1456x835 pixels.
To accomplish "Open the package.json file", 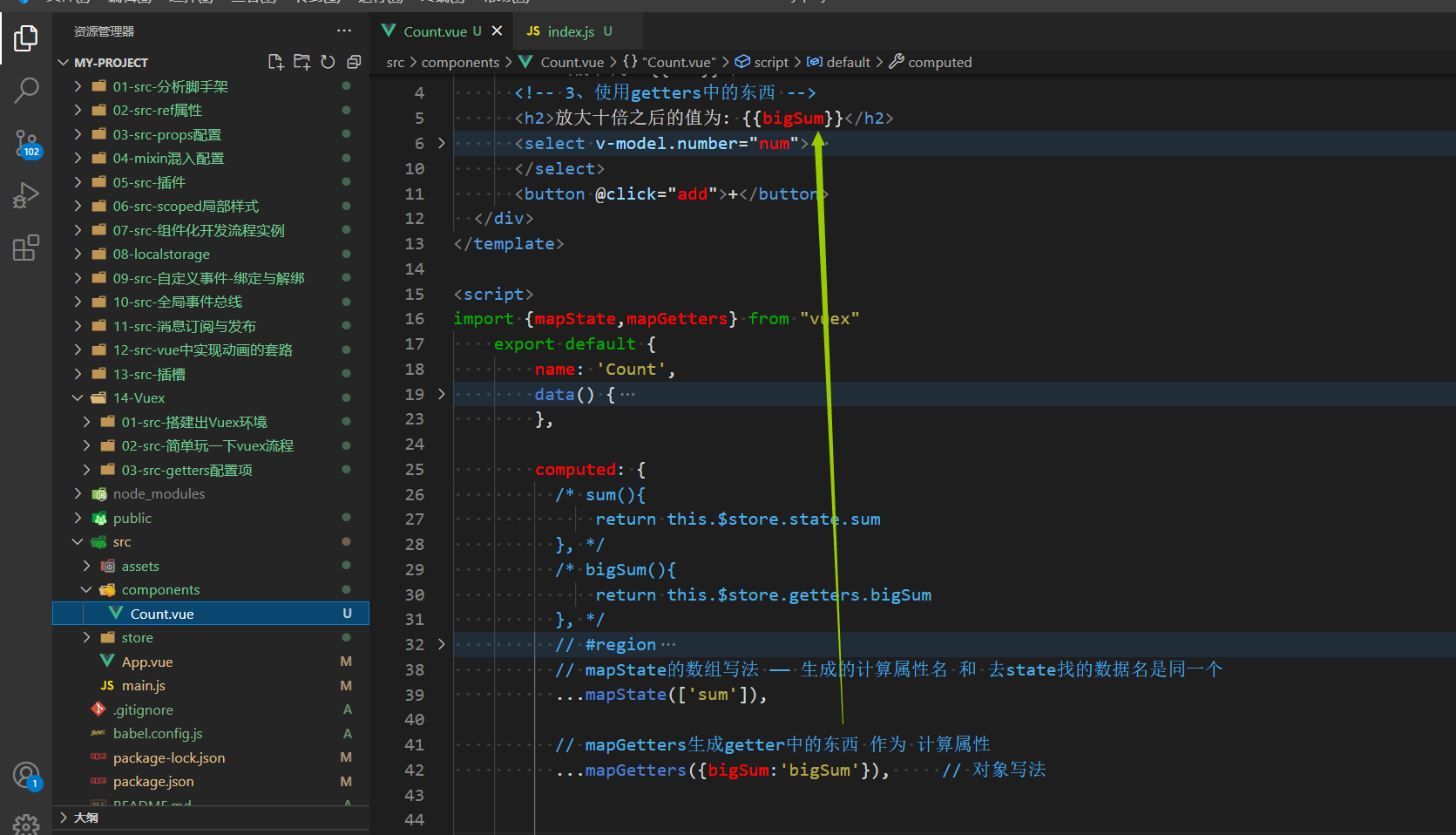I will click(x=211, y=781).
